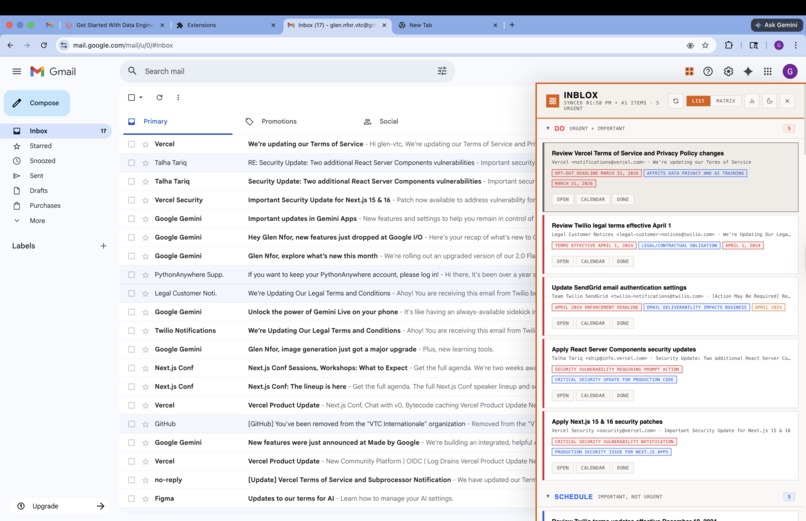Click the Chrome address bar URL
Image resolution: width=806 pixels, height=521 pixels.
click(x=123, y=45)
